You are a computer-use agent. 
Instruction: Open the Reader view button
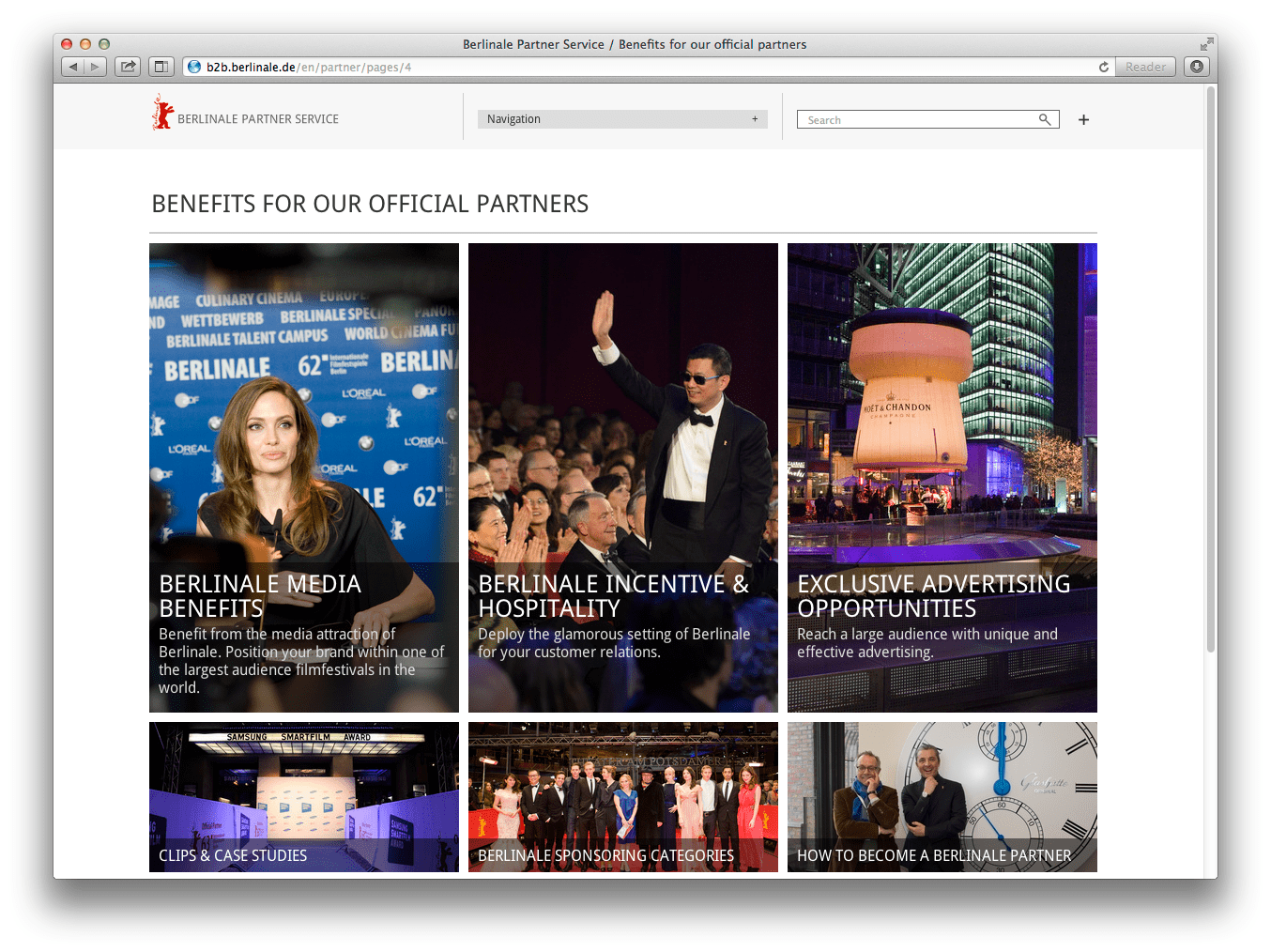1145,67
